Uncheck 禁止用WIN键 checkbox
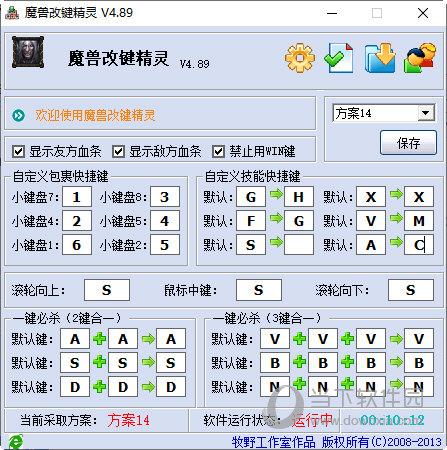Viewport: 447px width, 450px height. (x=218, y=152)
